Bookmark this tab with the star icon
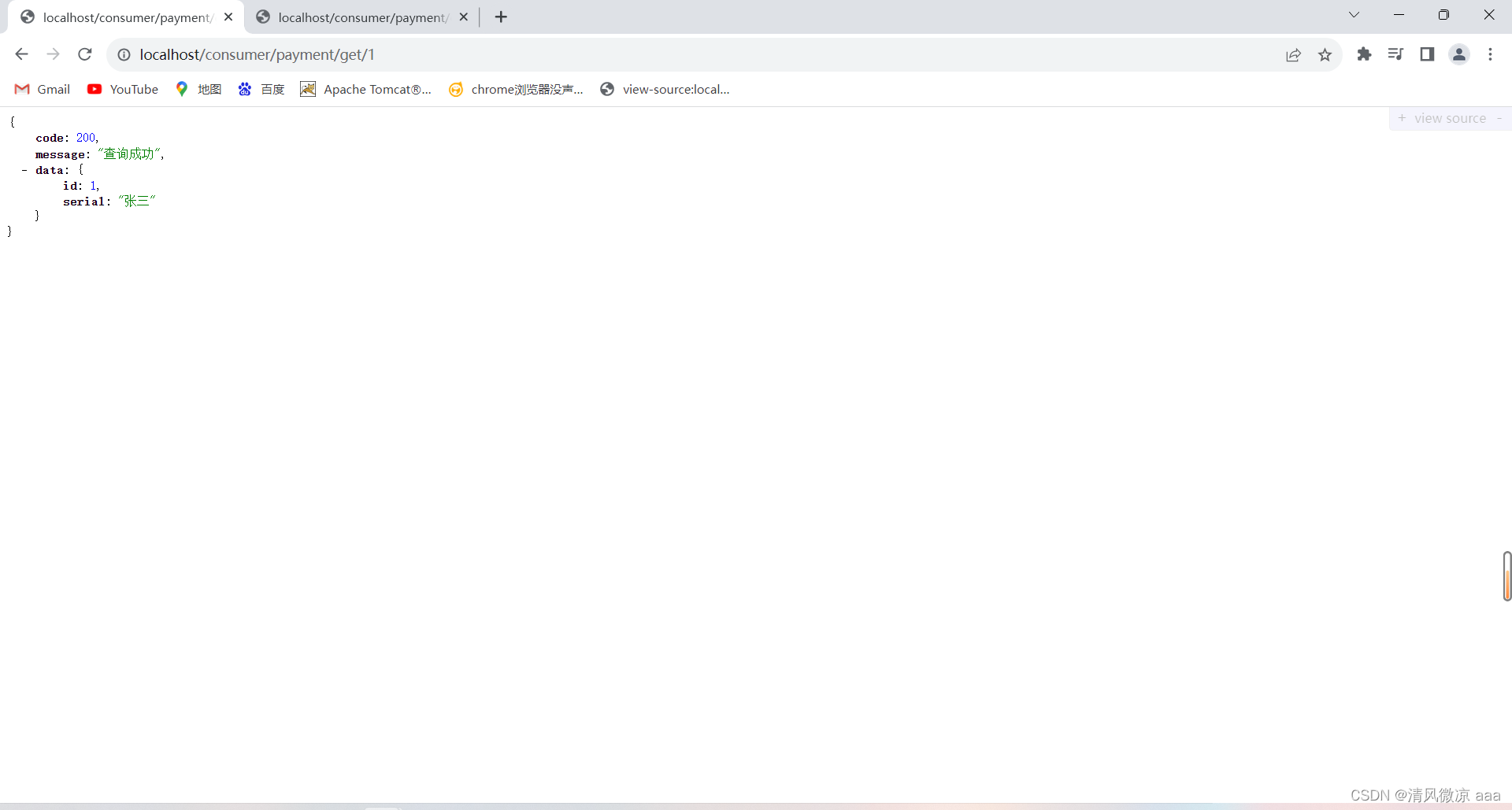 click(1325, 55)
